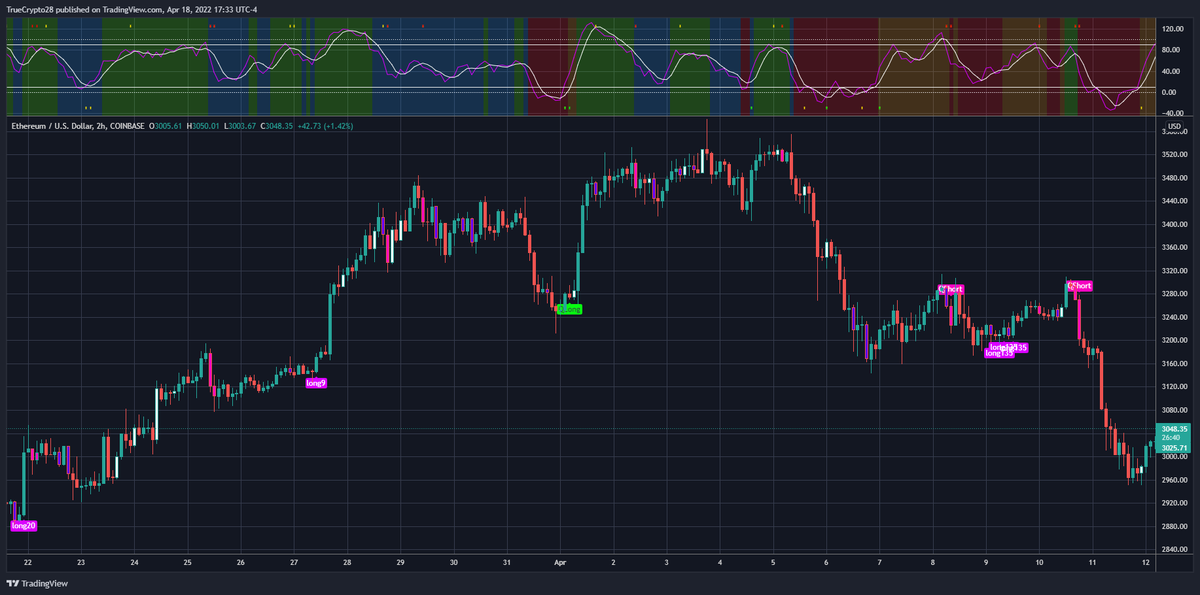Click the 'long20' trade label
The image size is (1200, 595).
pyautogui.click(x=23, y=525)
